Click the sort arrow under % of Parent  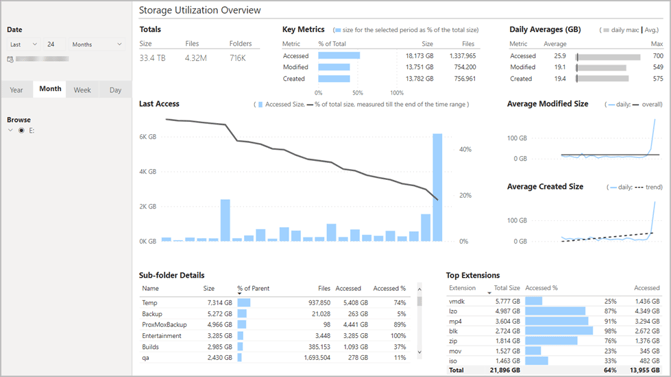tap(239, 294)
